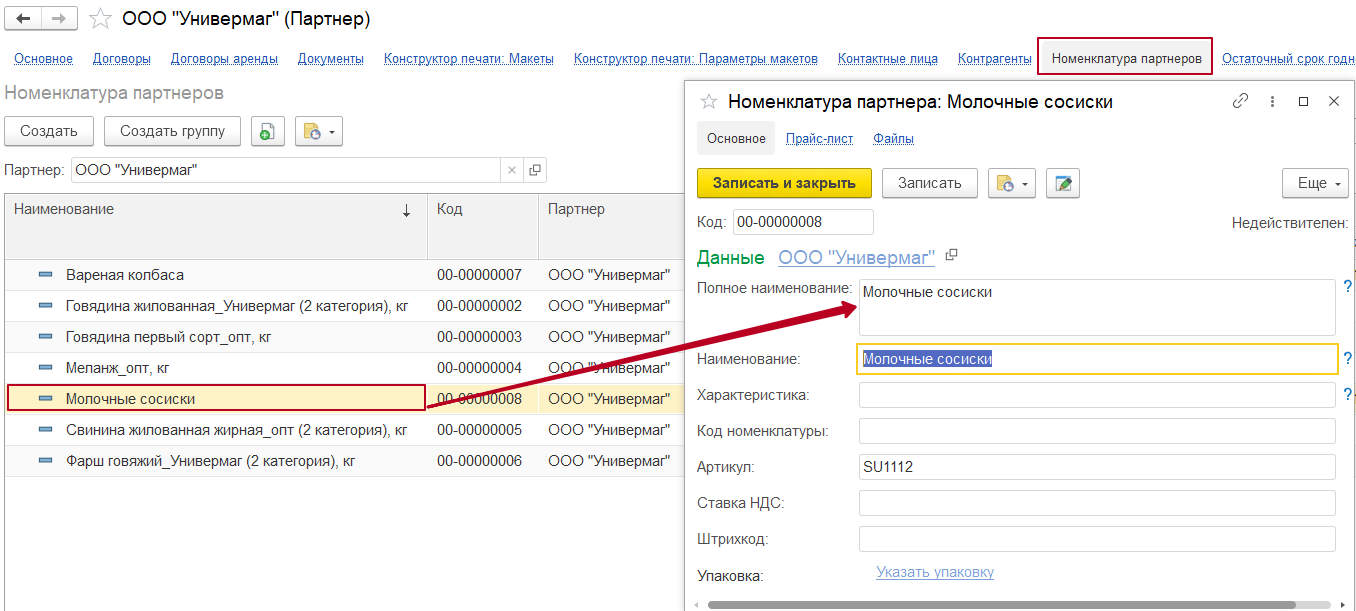The width and height of the screenshot is (1356, 611).
Task: Open the Договоры аренды tab
Action: (x=224, y=59)
